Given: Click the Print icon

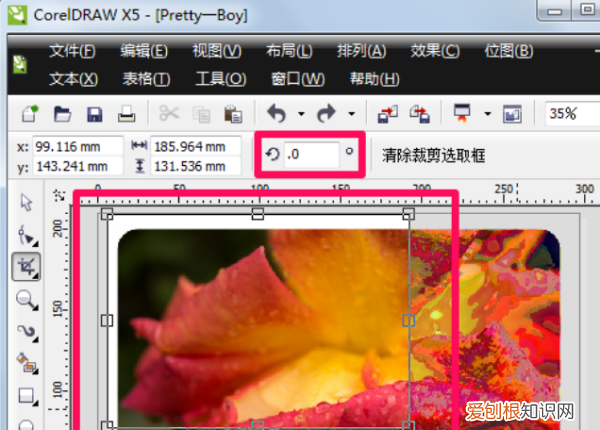Looking at the screenshot, I should coord(127,113).
